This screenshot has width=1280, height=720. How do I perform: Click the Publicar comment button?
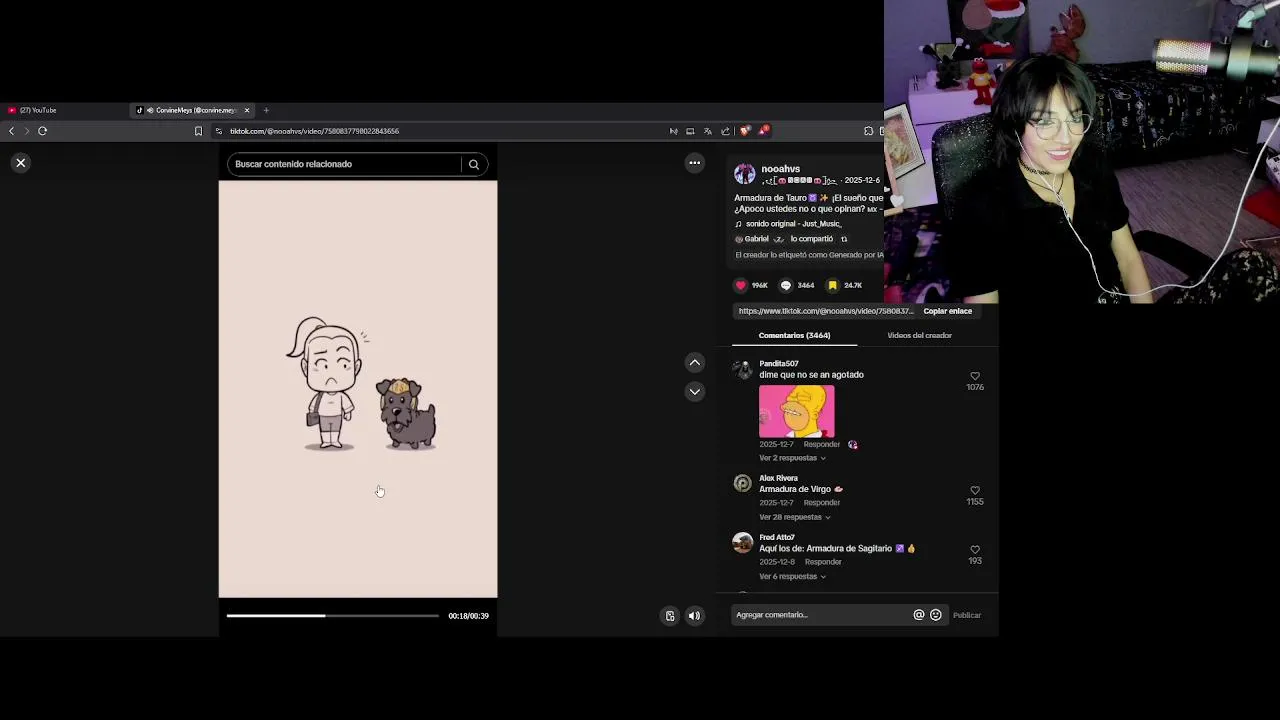click(x=966, y=615)
